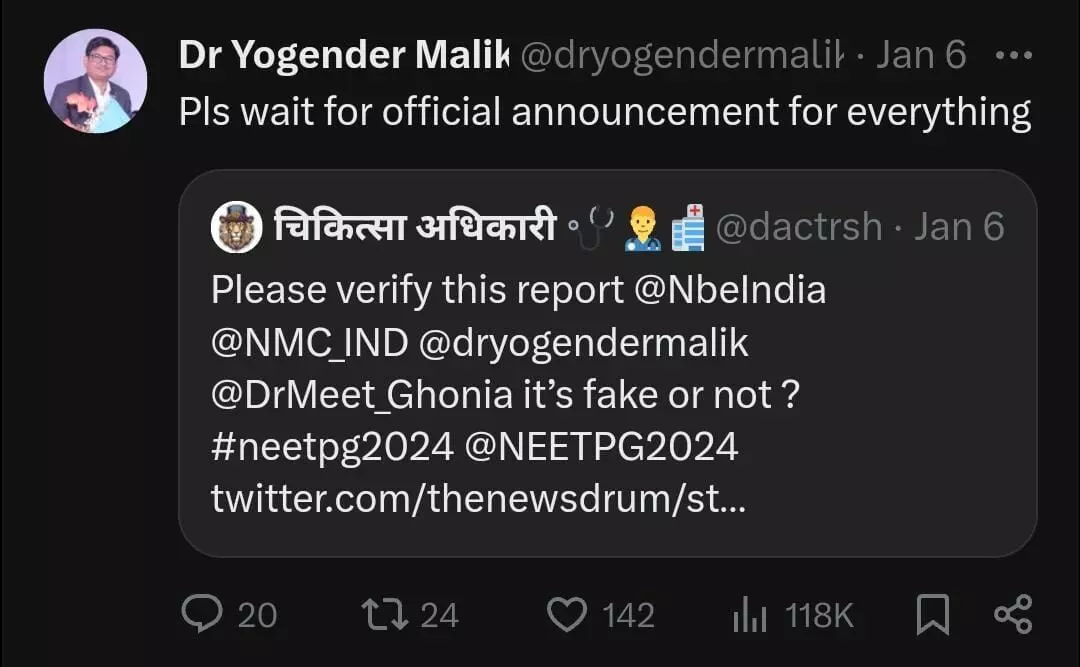Image resolution: width=1080 pixels, height=667 pixels.
Task: Open Dr Yogender Malik's profile picture
Action: pyautogui.click(x=95, y=81)
